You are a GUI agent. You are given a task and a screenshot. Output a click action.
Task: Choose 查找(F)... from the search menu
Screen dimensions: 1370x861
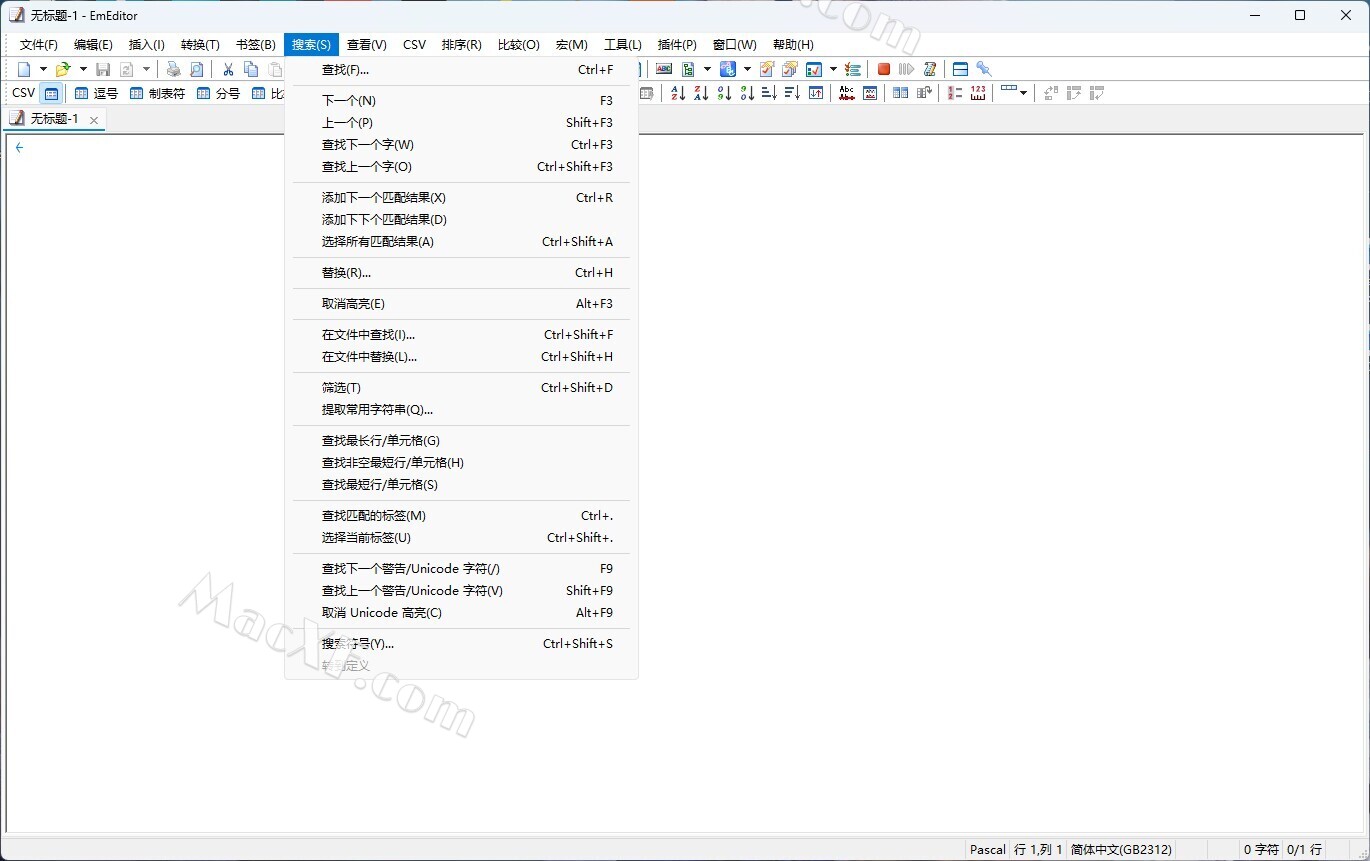[461, 70]
